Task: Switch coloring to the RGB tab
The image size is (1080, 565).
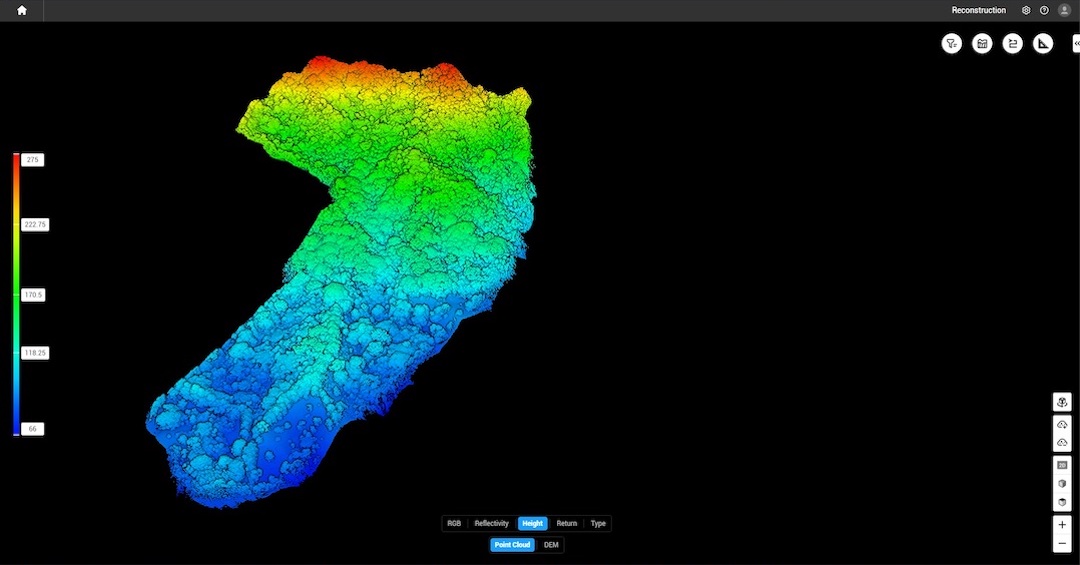Action: [454, 523]
